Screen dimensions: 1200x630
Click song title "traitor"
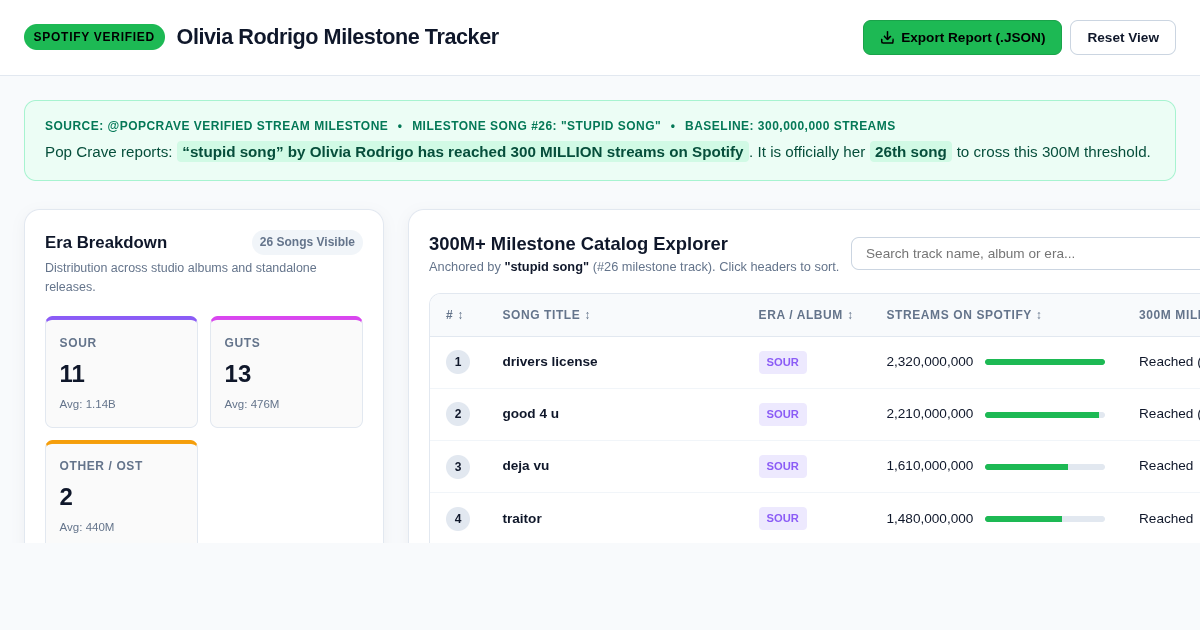coord(522,518)
